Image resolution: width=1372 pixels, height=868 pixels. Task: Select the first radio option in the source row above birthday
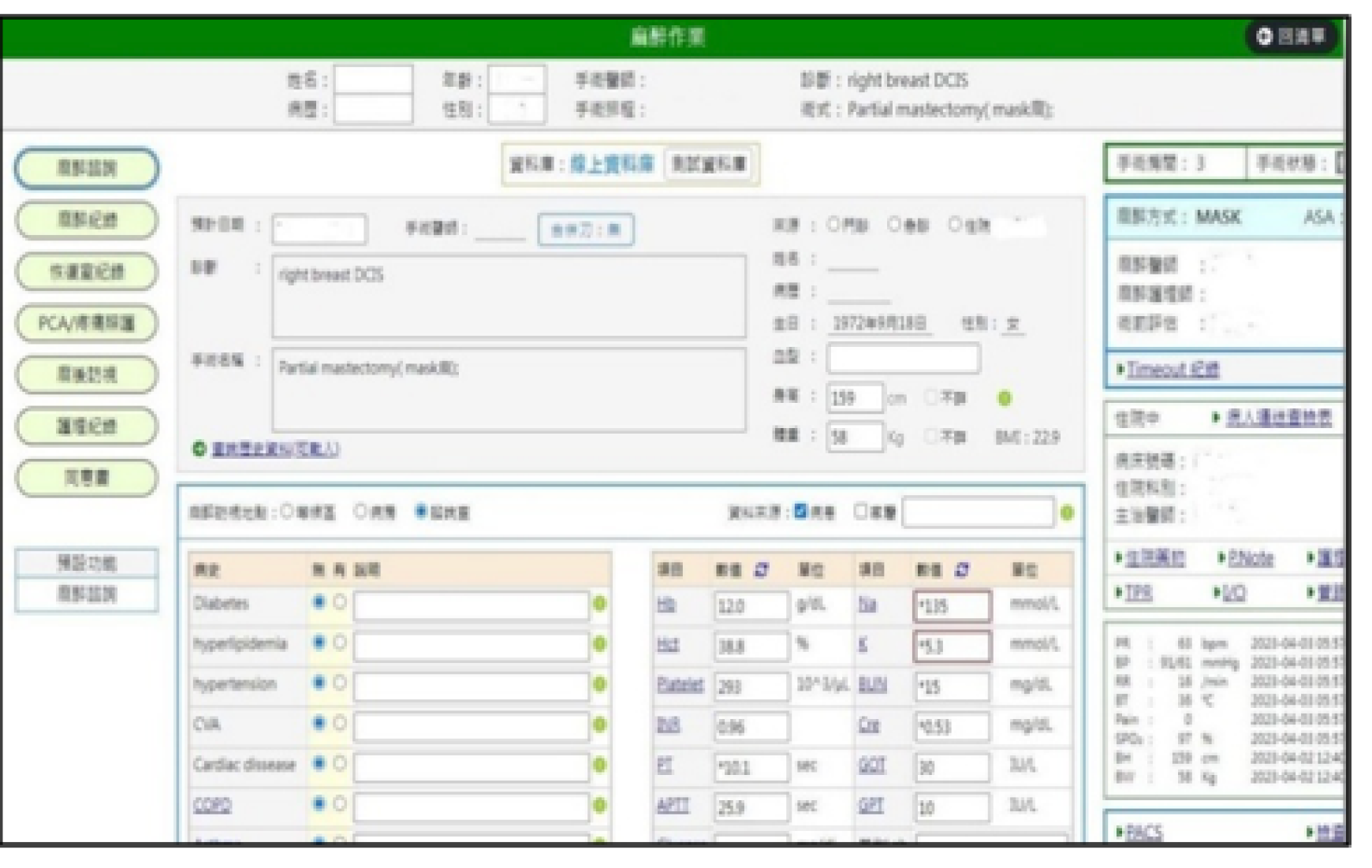point(833,225)
